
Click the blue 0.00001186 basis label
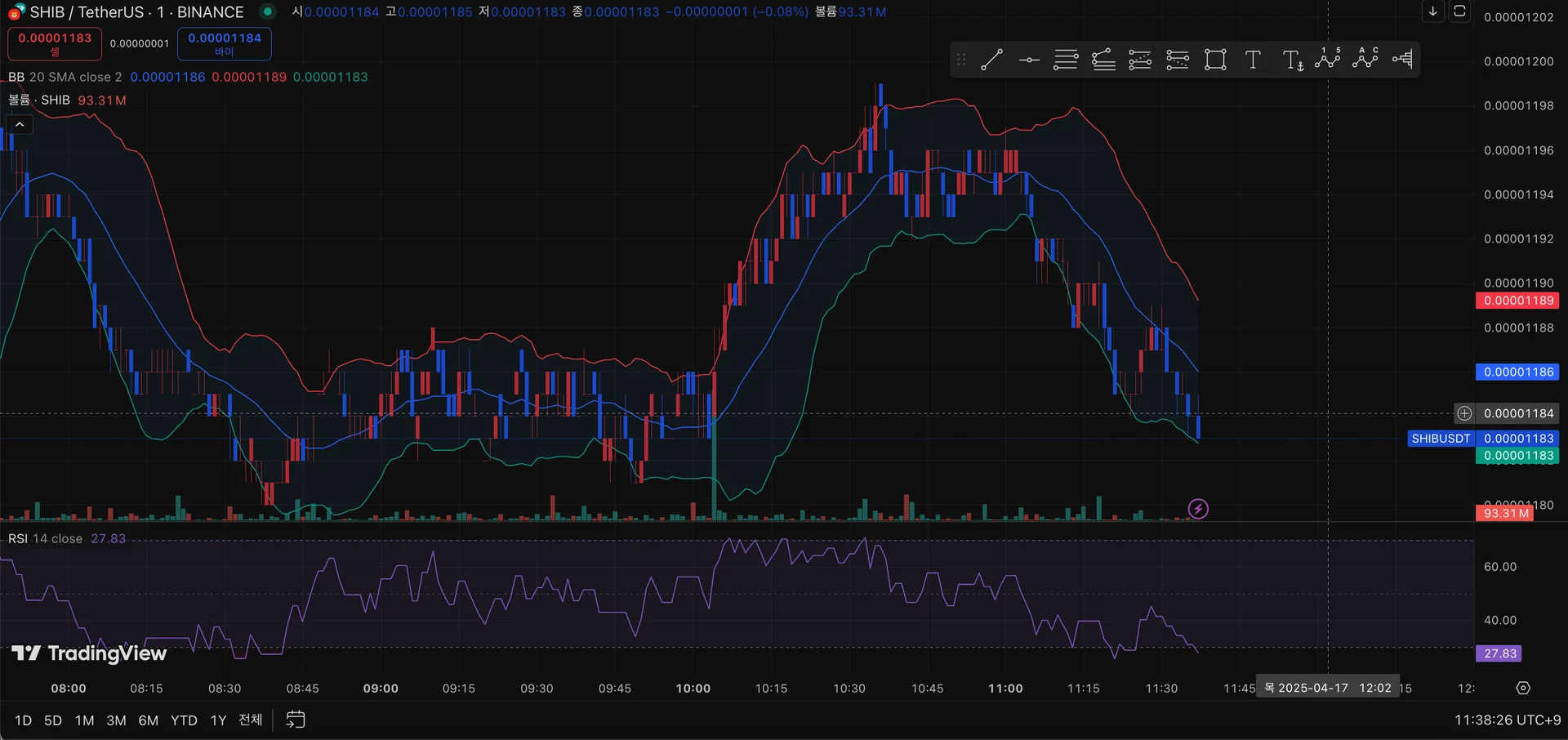tap(1518, 372)
